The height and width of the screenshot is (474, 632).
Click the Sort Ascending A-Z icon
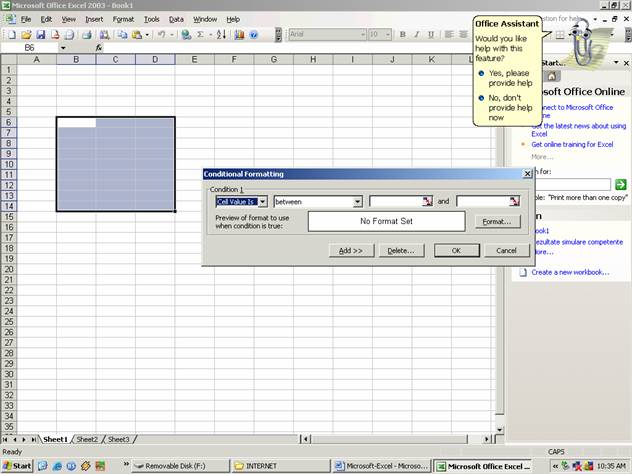coord(221,35)
